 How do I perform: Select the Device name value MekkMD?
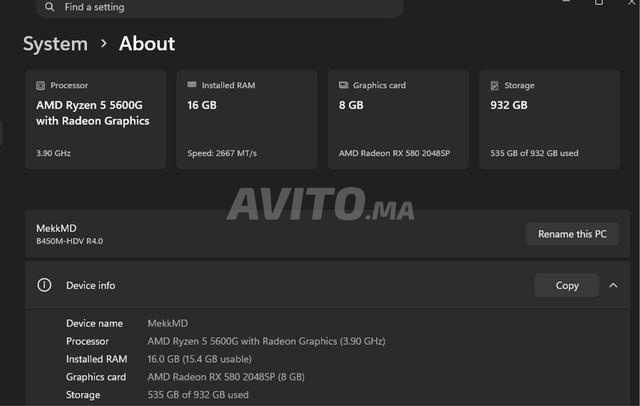click(x=168, y=323)
